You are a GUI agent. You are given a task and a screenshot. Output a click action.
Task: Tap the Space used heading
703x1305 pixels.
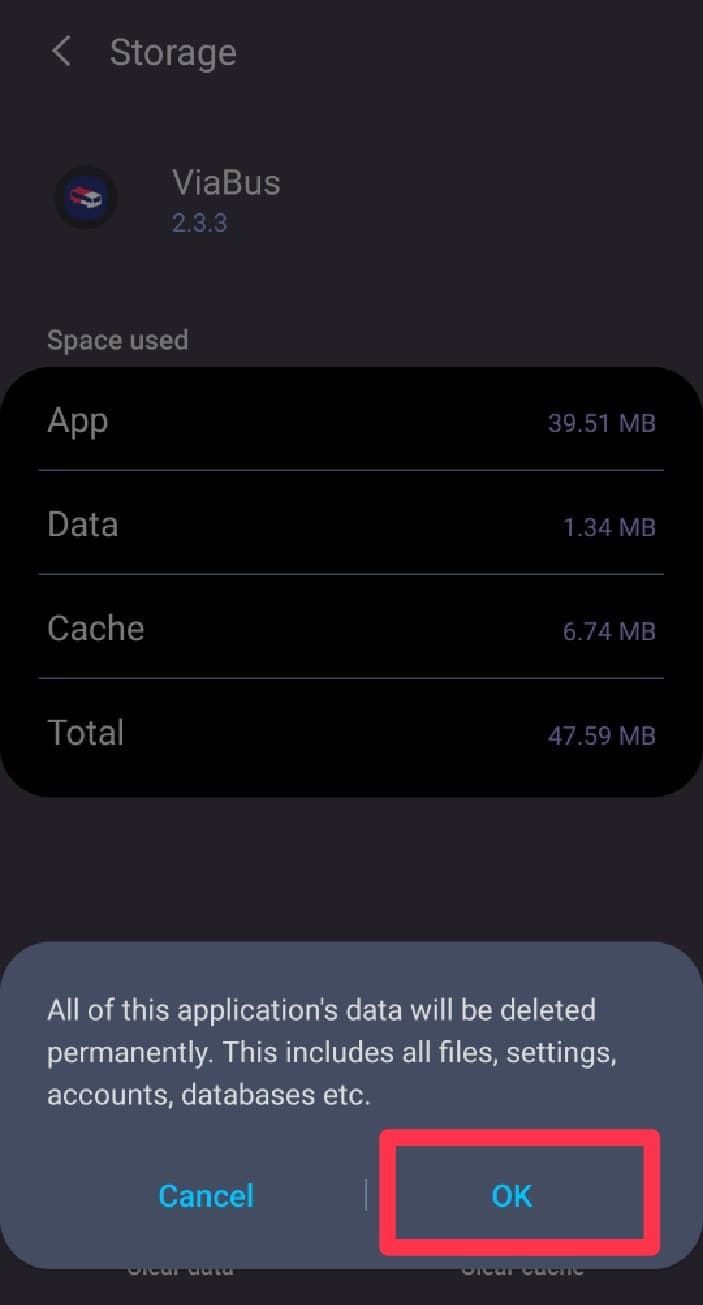coord(117,340)
